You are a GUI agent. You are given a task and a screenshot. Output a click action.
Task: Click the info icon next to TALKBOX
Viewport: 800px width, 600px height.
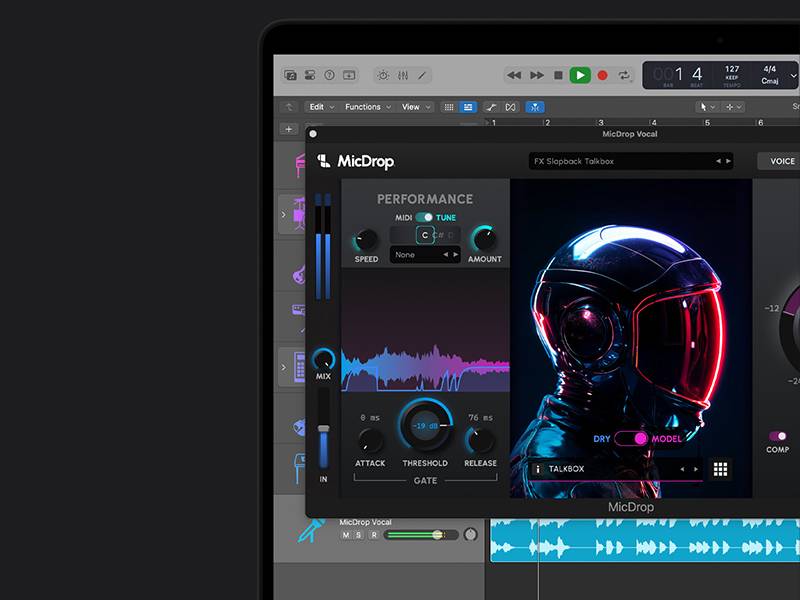click(x=538, y=469)
